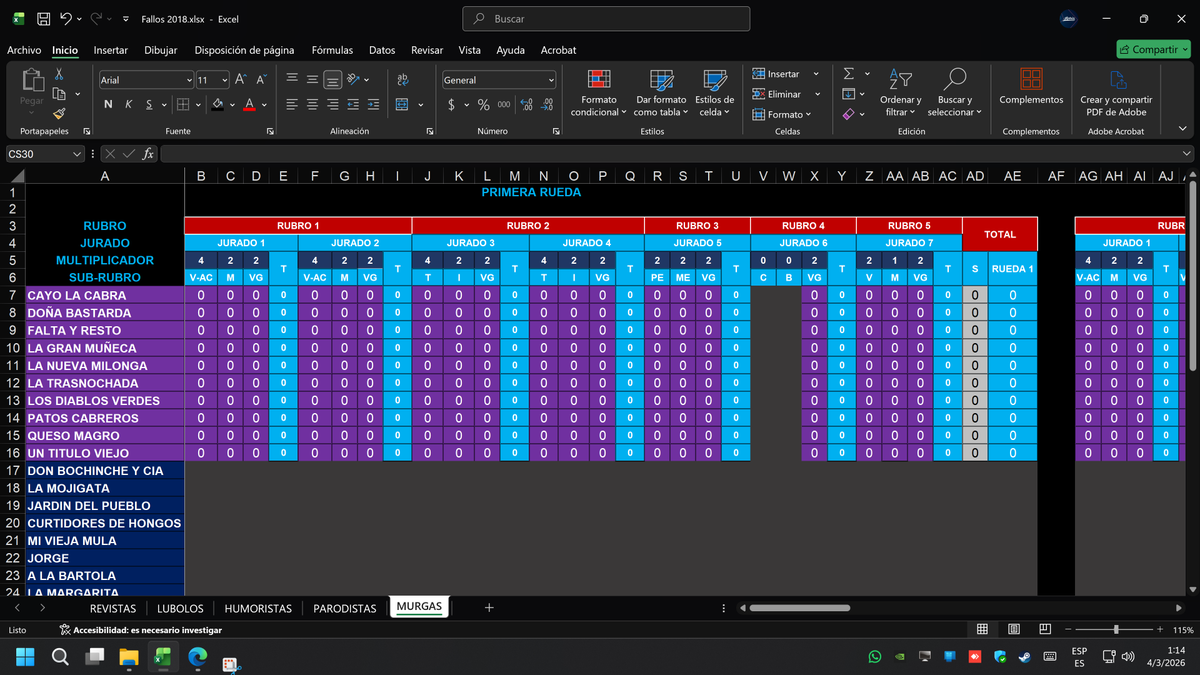This screenshot has height=675, width=1200.
Task: Apply the fill color bucket
Action: [217, 104]
